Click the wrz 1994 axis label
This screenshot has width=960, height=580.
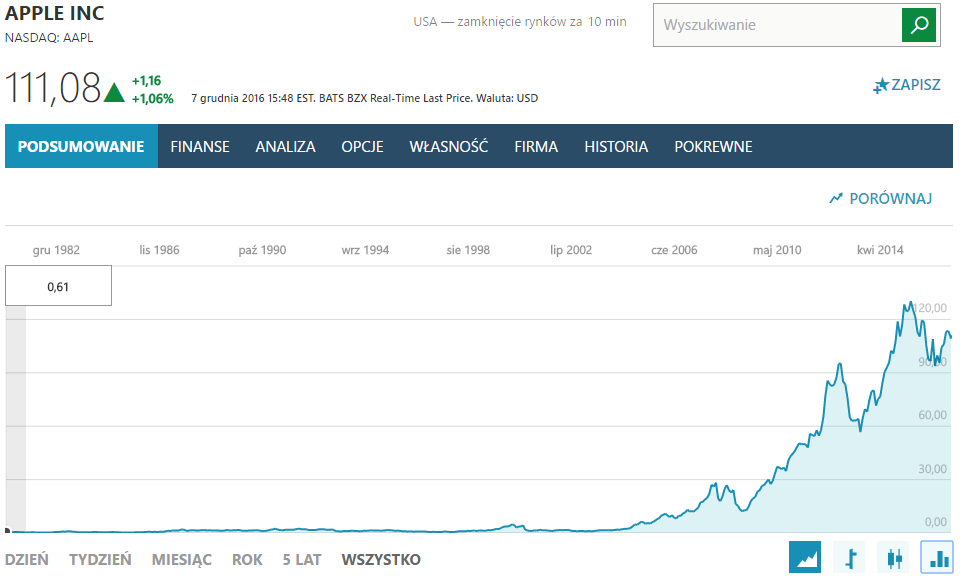[x=365, y=250]
